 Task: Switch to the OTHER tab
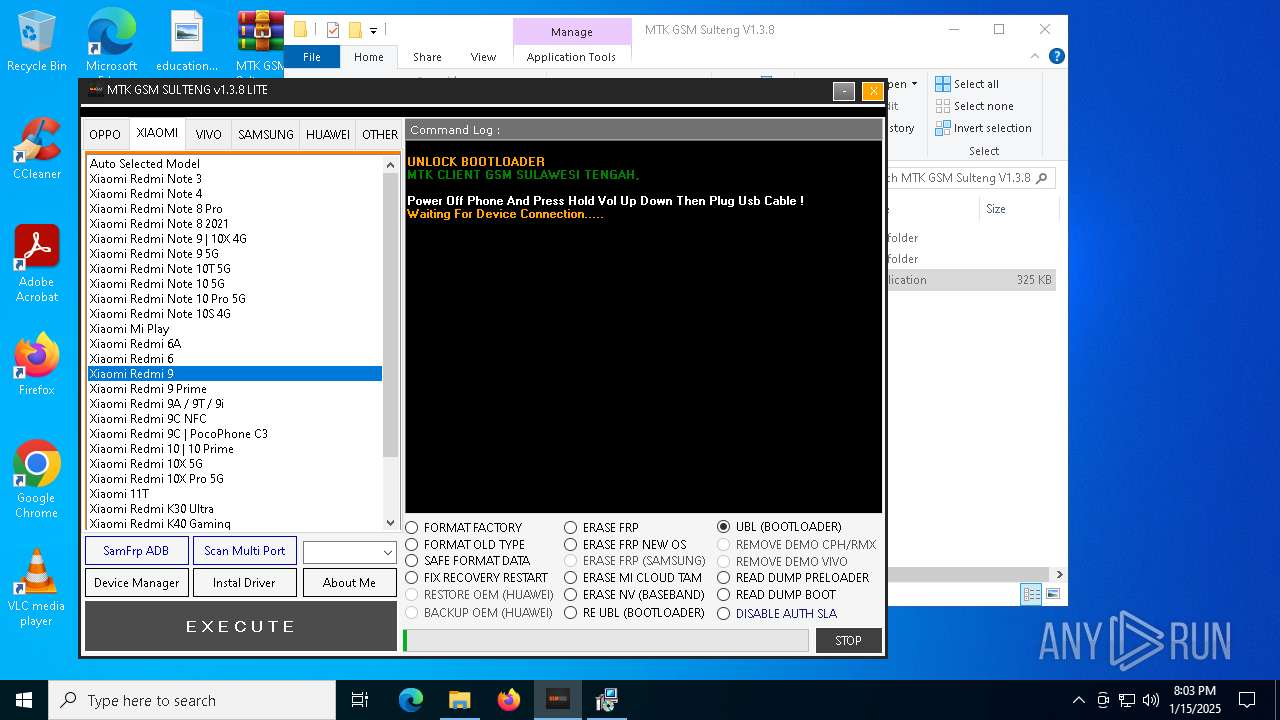pyautogui.click(x=380, y=134)
